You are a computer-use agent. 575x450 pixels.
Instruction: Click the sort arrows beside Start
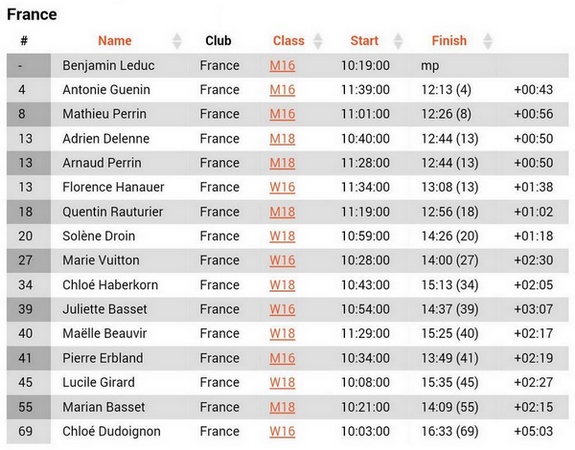[x=398, y=41]
